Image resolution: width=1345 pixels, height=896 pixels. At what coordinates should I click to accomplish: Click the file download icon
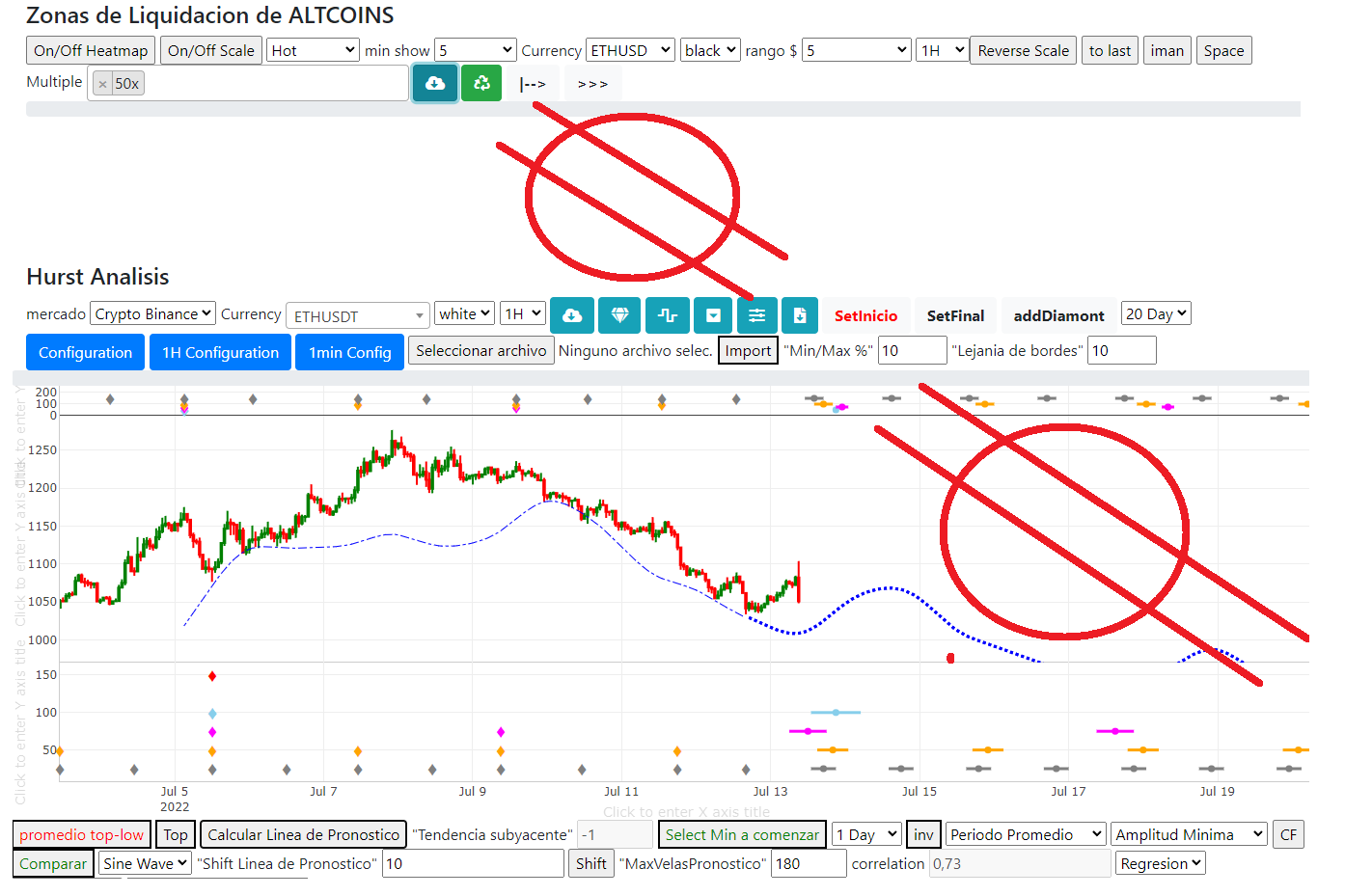800,315
